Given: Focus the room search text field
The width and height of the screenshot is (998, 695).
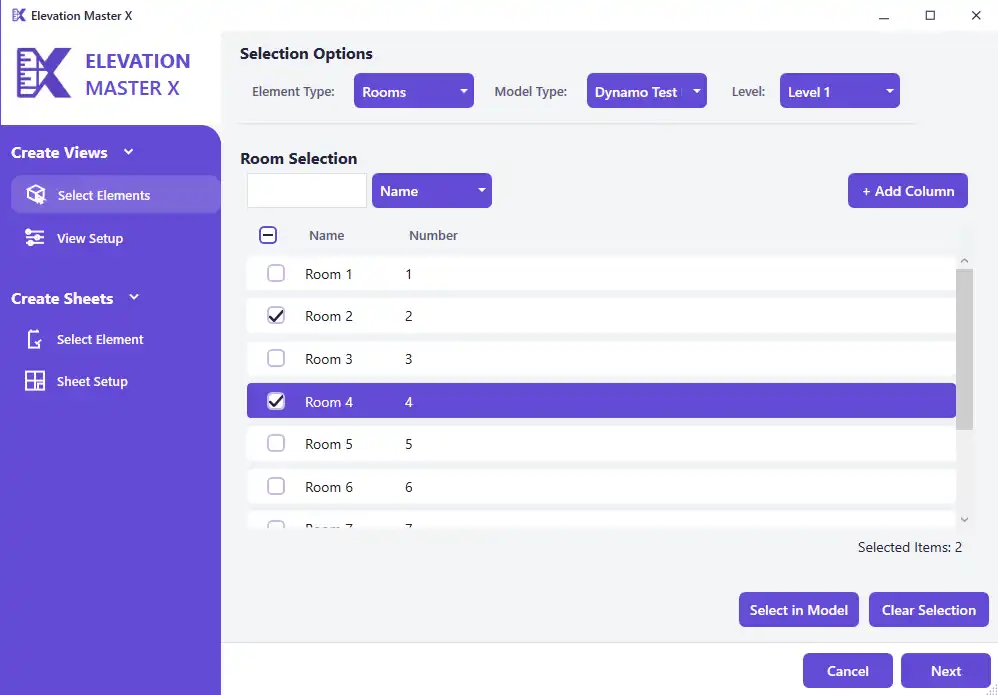Looking at the screenshot, I should pyautogui.click(x=307, y=191).
